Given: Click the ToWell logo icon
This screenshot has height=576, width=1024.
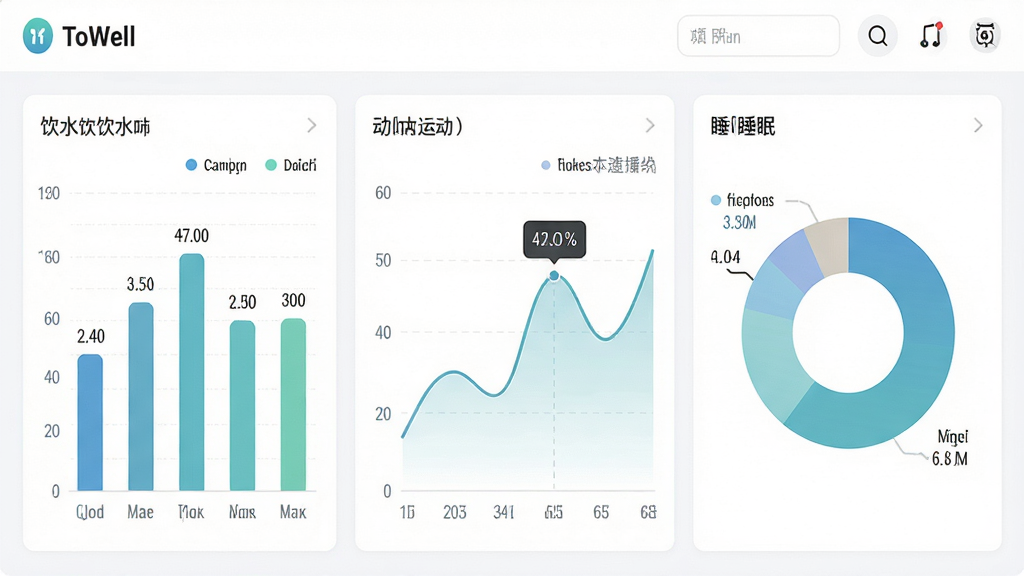Looking at the screenshot, I should click(x=38, y=35).
